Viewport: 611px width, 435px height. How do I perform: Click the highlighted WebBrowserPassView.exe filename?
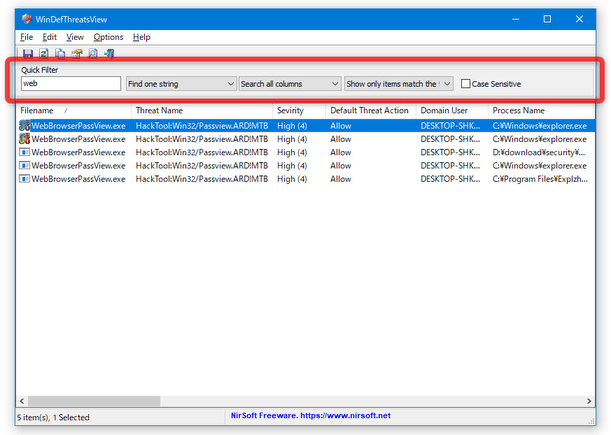pos(78,126)
